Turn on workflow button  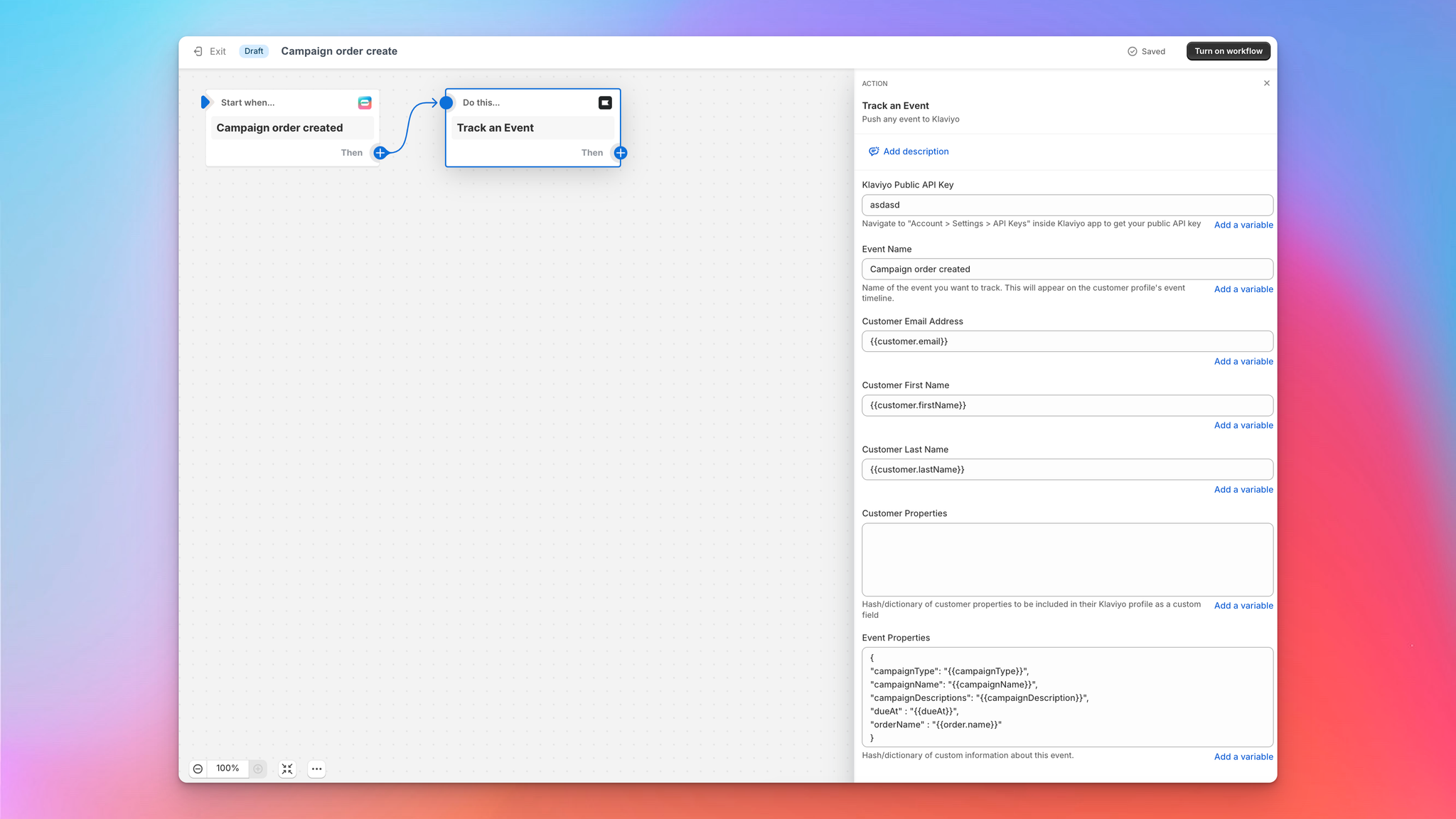tap(1228, 51)
